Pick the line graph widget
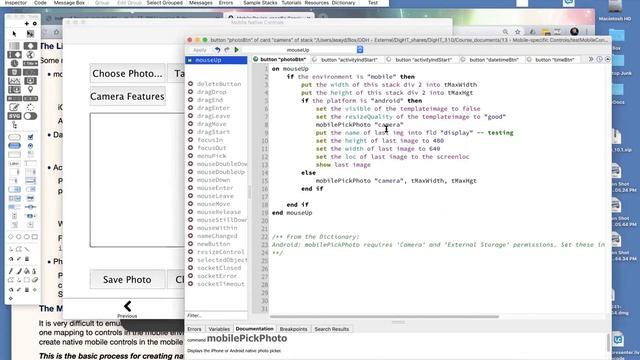Image resolution: width=640 pixels, height=360 pixels. (x=14, y=81)
